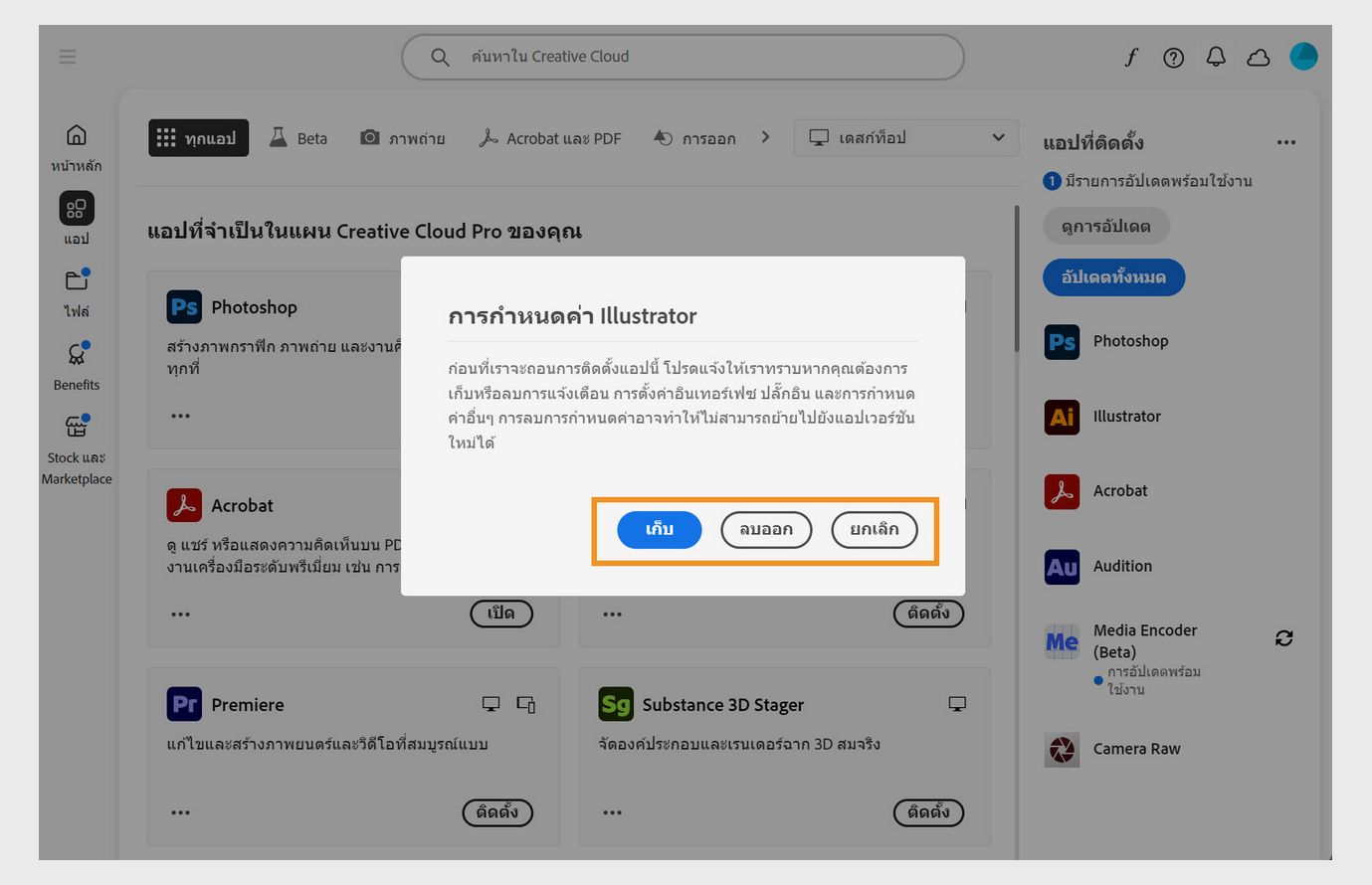Switch to the การออก tab
Image resolution: width=1372 pixels, height=885 pixels.
click(694, 138)
